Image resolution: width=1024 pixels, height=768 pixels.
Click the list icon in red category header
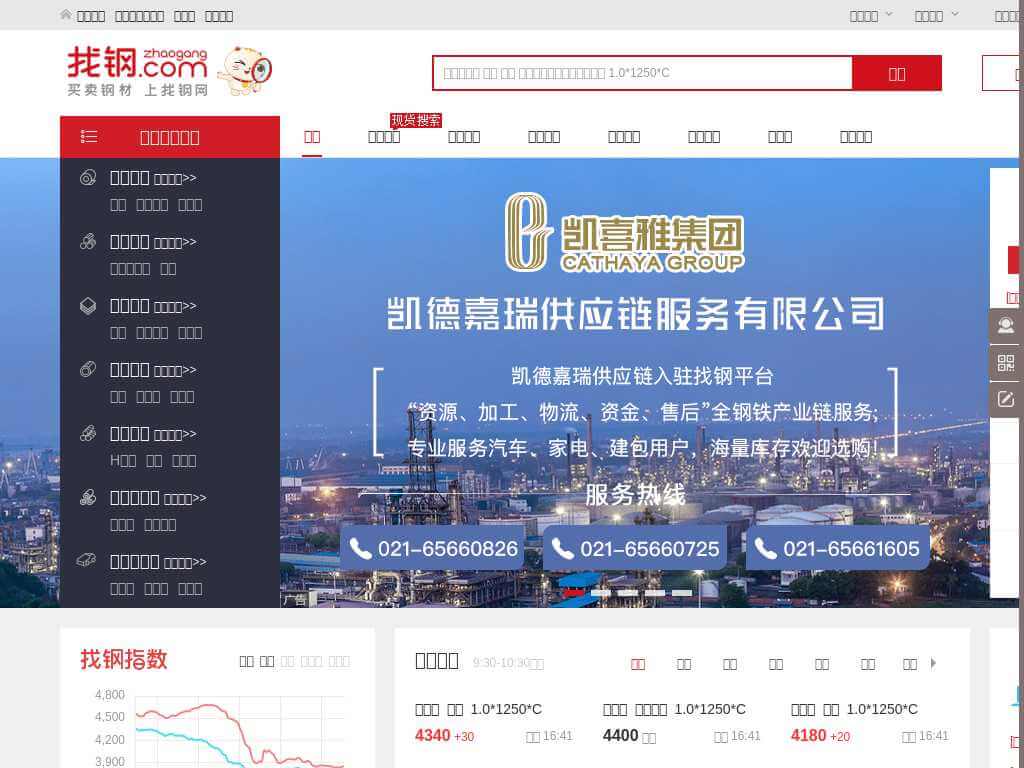pos(89,136)
